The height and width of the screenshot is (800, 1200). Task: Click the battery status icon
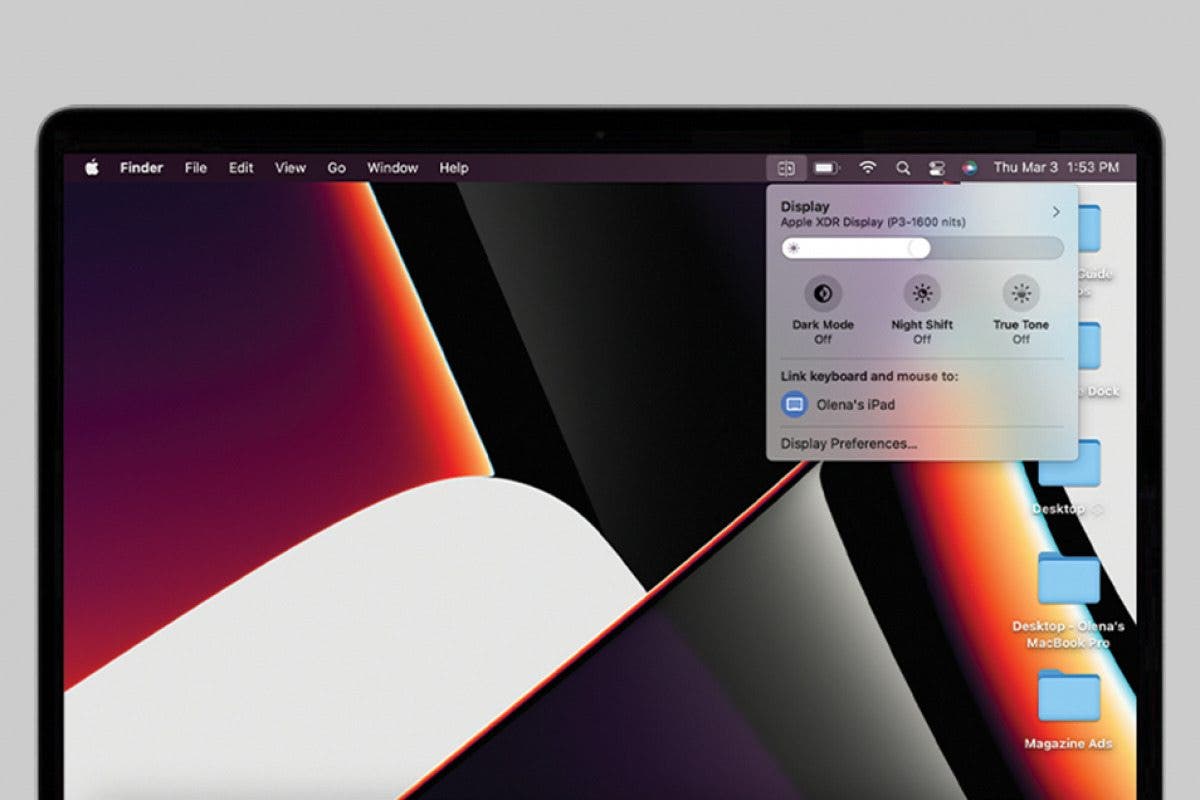pos(825,167)
